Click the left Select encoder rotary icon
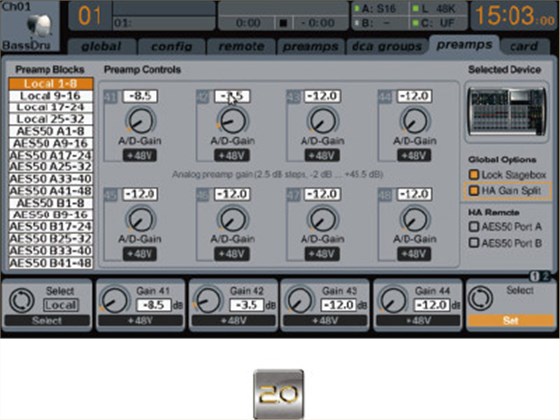The height and width of the screenshot is (420, 560). click(x=22, y=301)
